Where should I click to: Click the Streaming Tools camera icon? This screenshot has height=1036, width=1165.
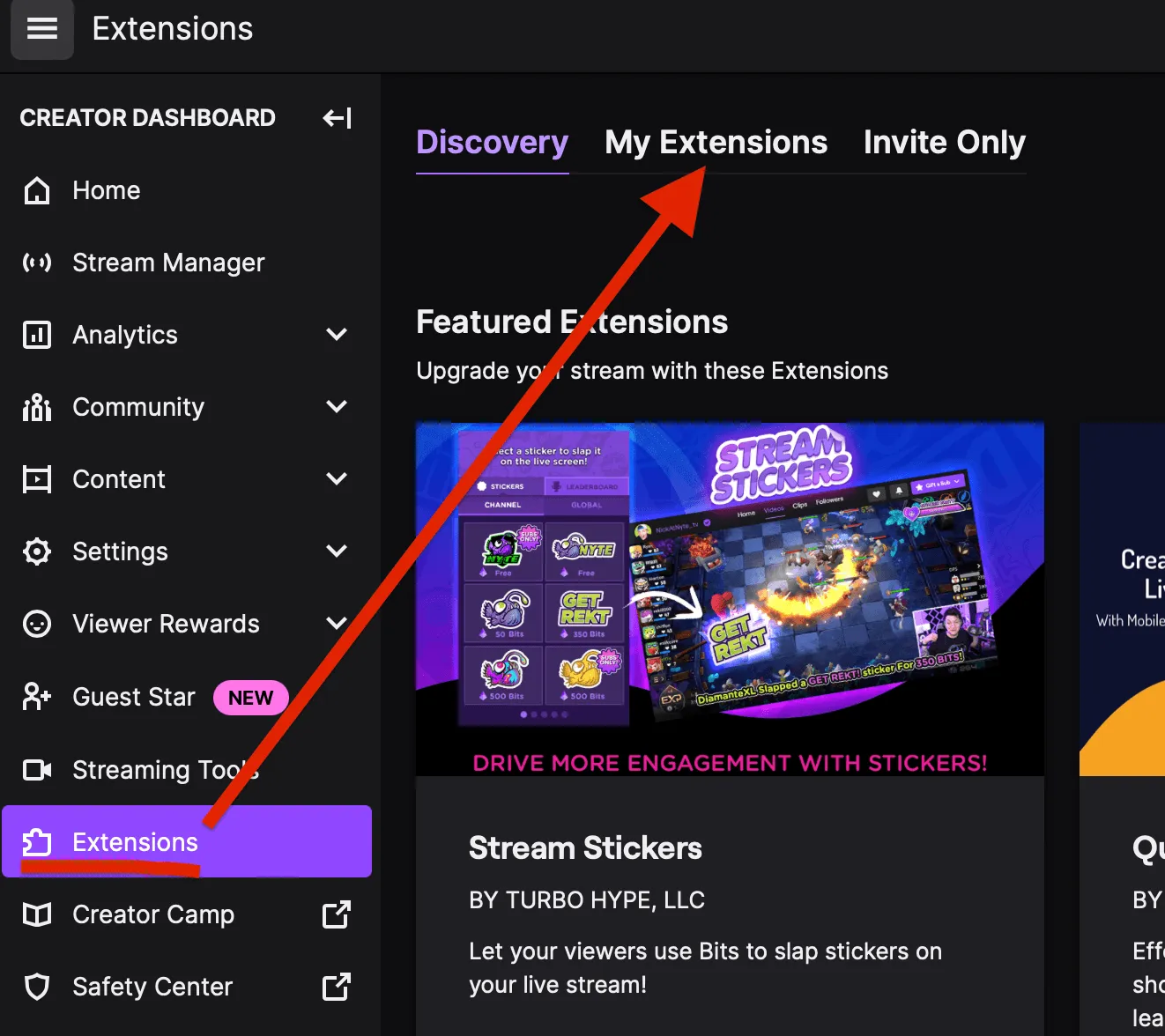tap(37, 770)
